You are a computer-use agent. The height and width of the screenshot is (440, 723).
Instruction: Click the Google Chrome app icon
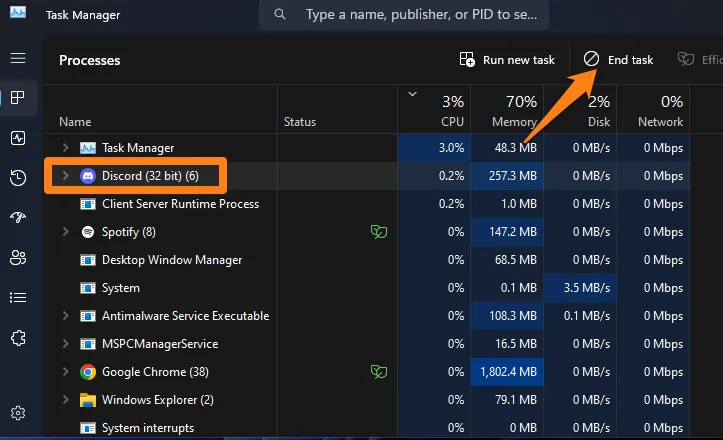point(88,372)
